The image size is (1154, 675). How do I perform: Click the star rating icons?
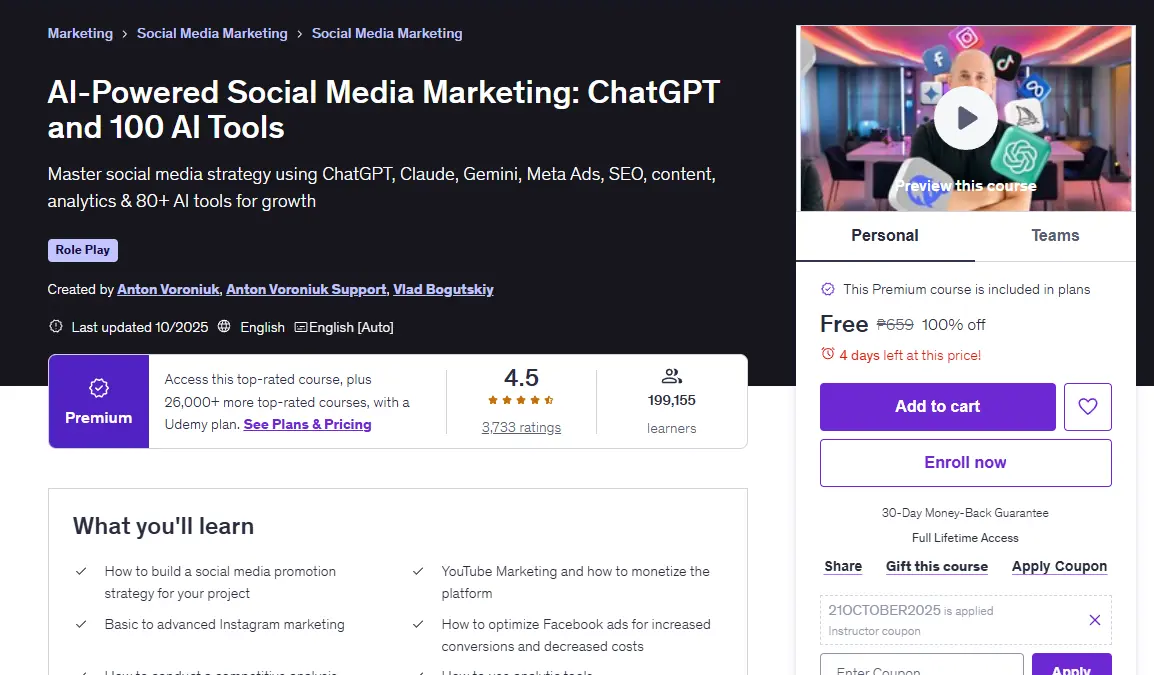(520, 400)
